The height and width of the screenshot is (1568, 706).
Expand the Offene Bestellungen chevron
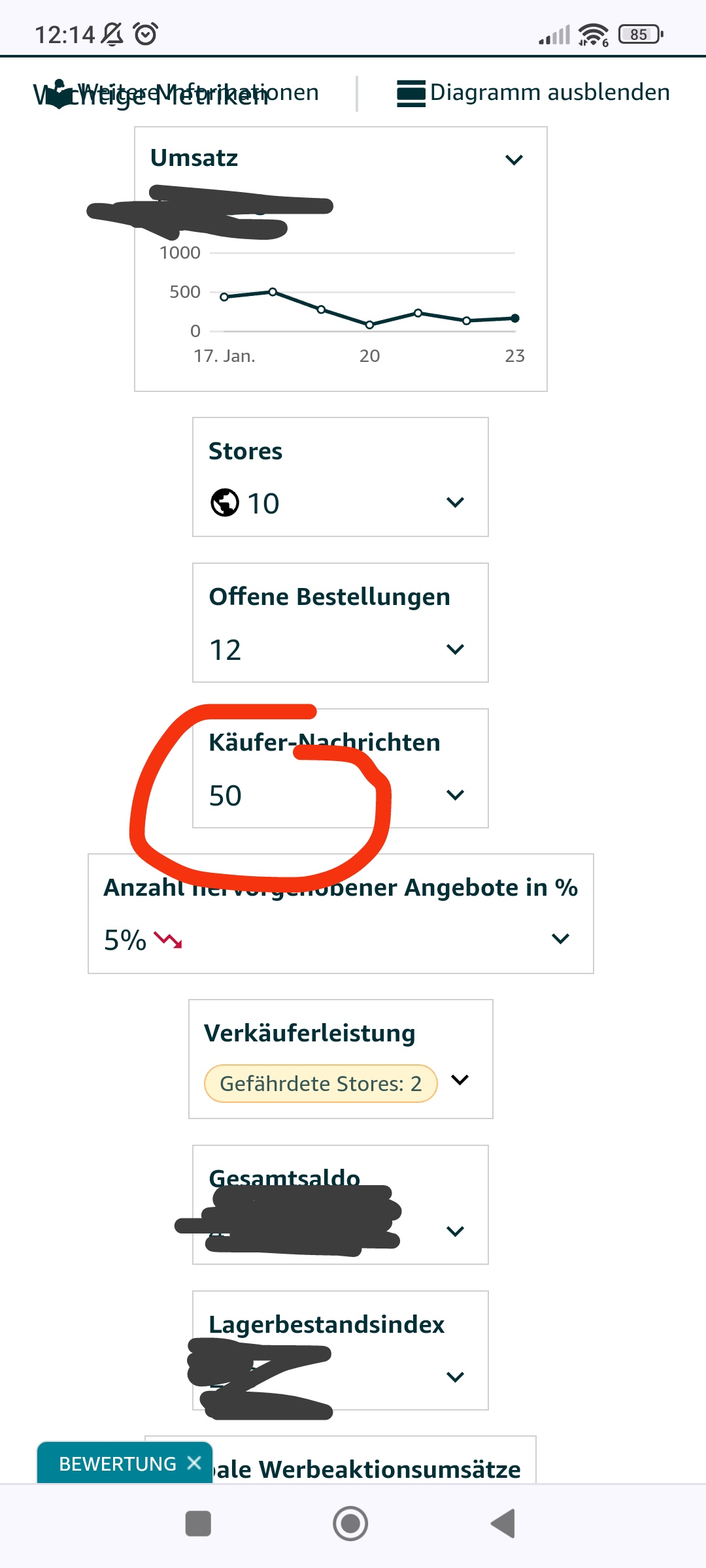[x=455, y=649]
